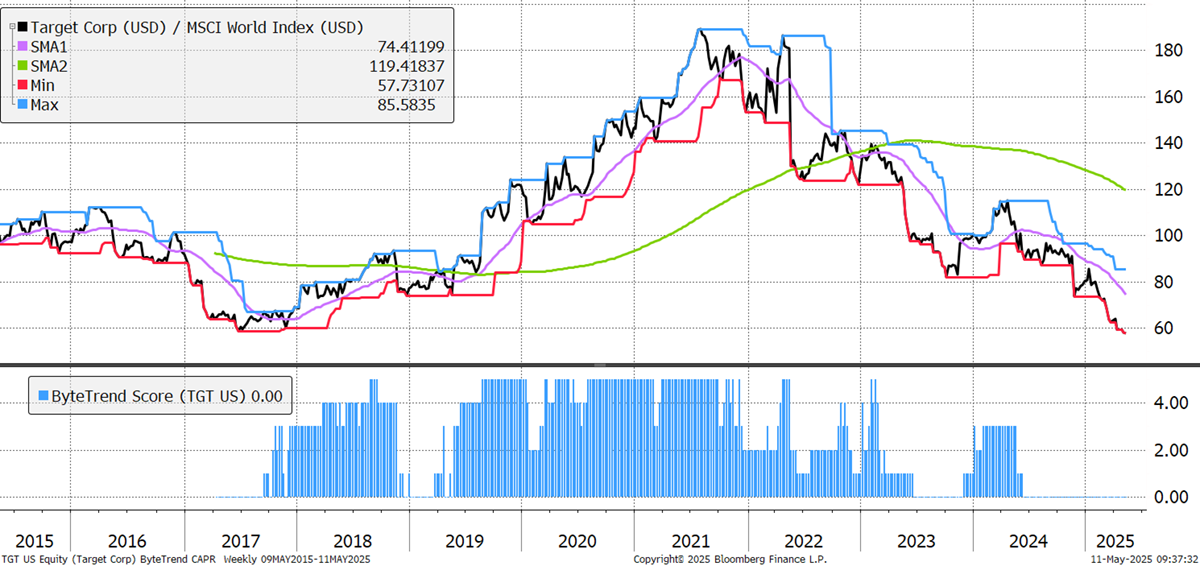Click the 2024 year label on time axis
This screenshot has height=566, width=1200.
click(1030, 540)
